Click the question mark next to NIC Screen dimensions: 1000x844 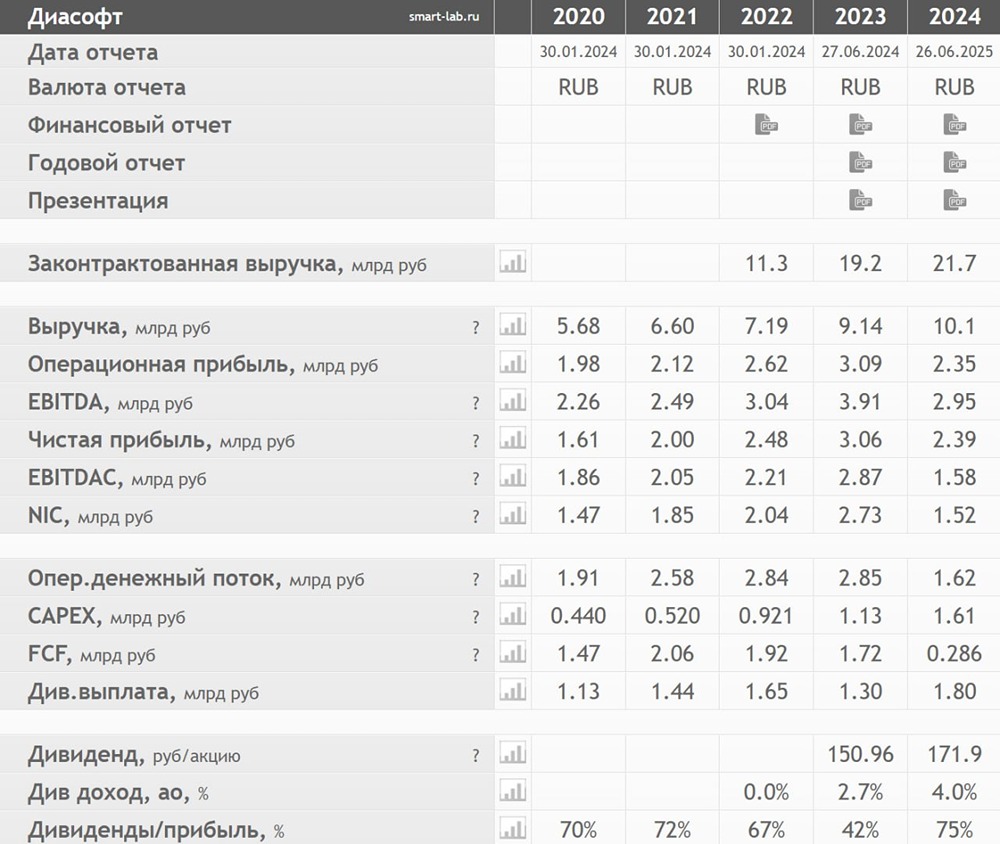click(x=476, y=517)
